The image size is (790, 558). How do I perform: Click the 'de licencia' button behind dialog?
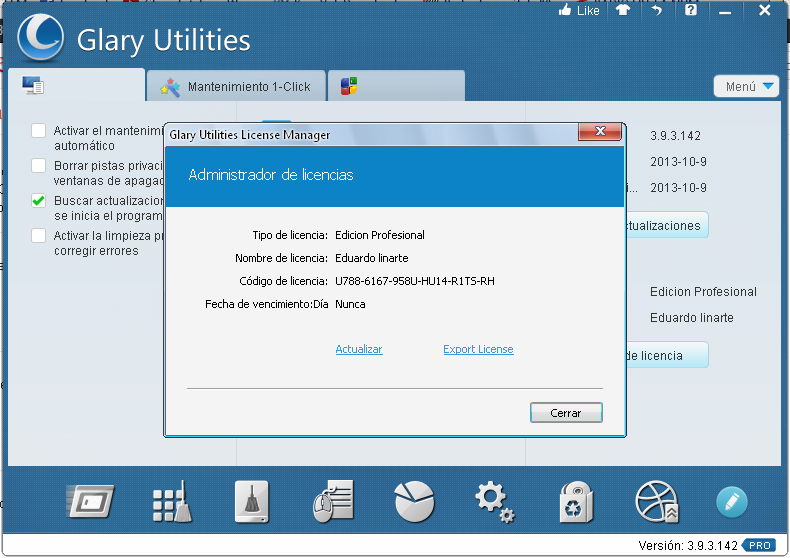[x=667, y=355]
